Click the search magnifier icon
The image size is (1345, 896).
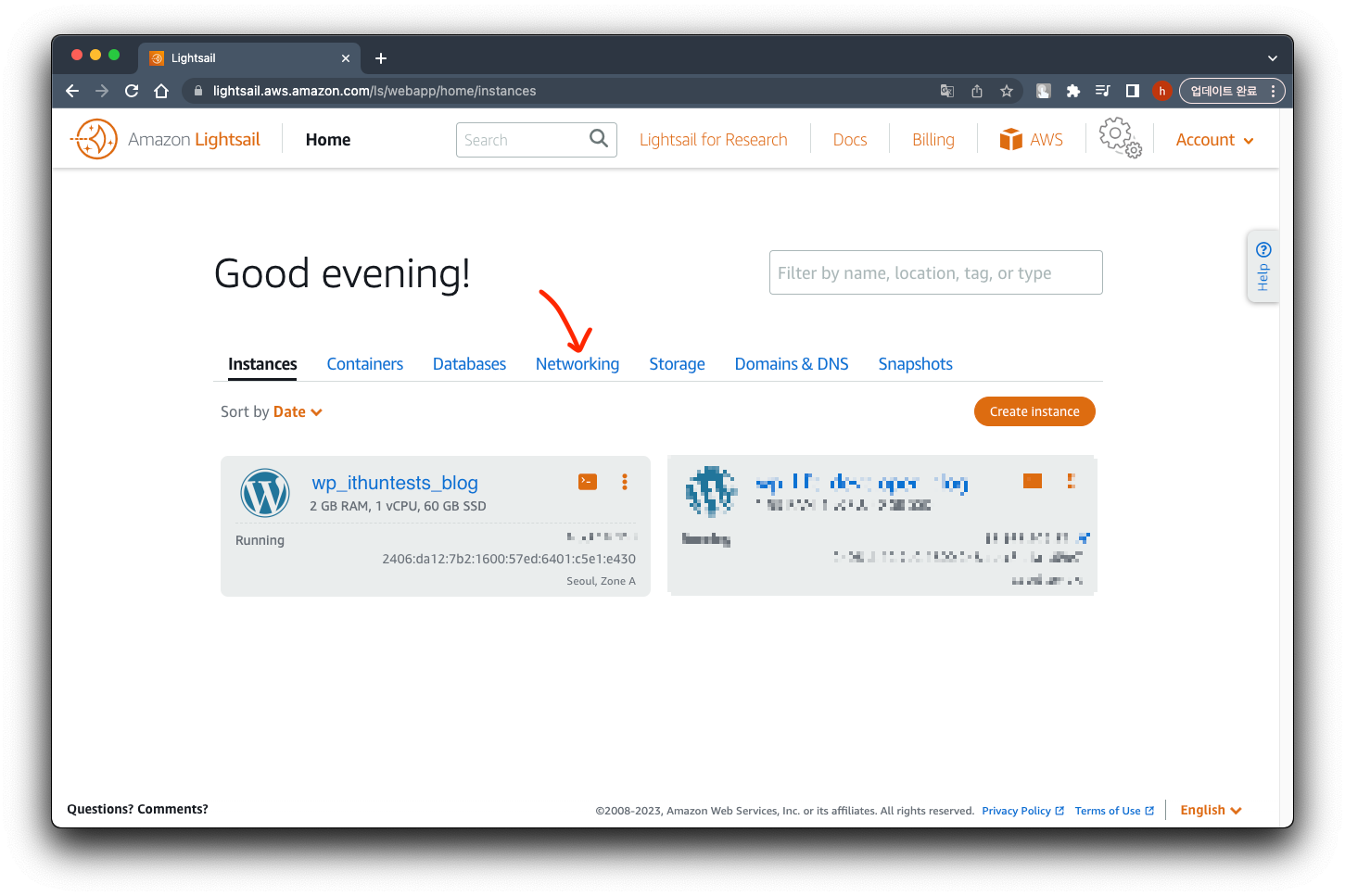point(599,139)
